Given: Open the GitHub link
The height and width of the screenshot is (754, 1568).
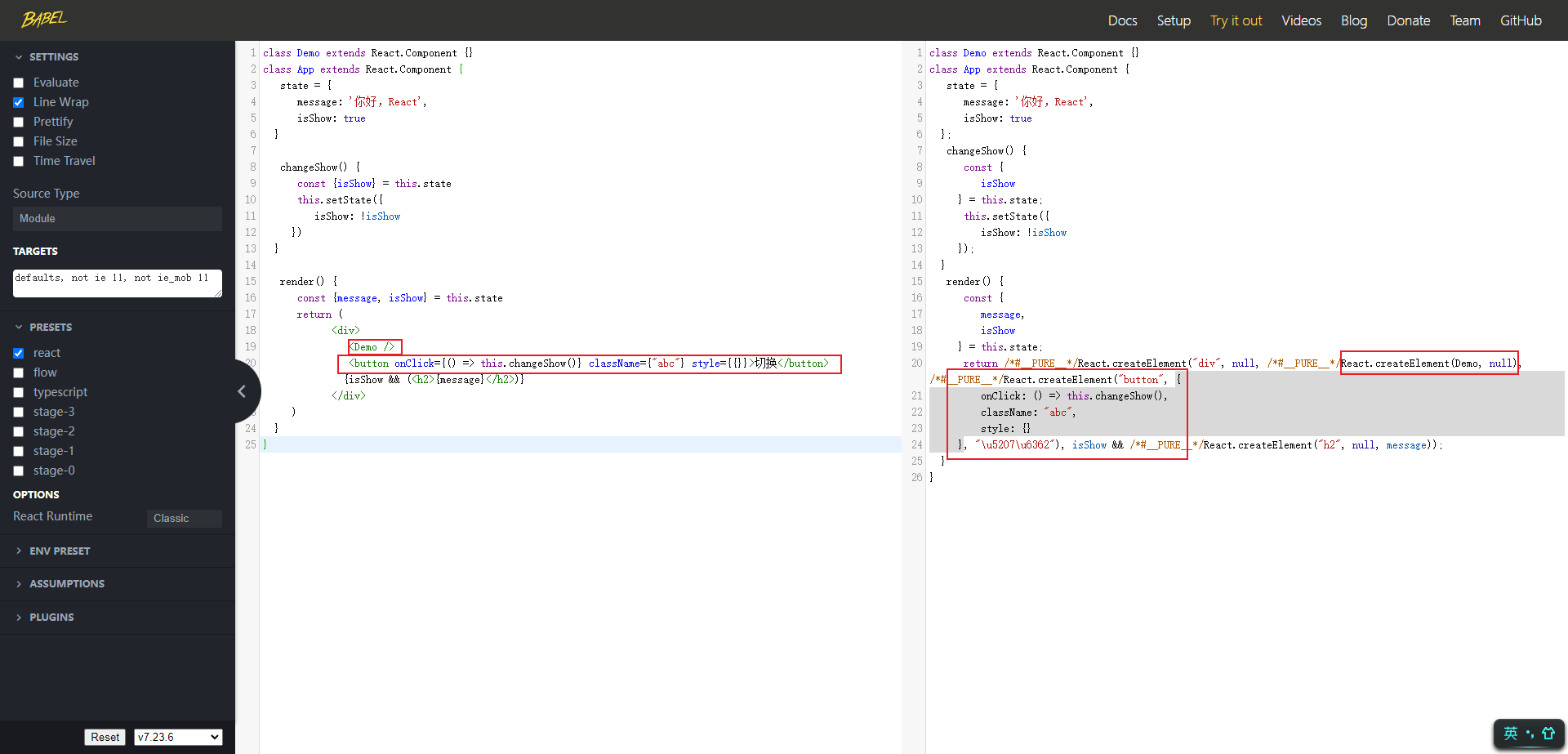Looking at the screenshot, I should point(1521,20).
